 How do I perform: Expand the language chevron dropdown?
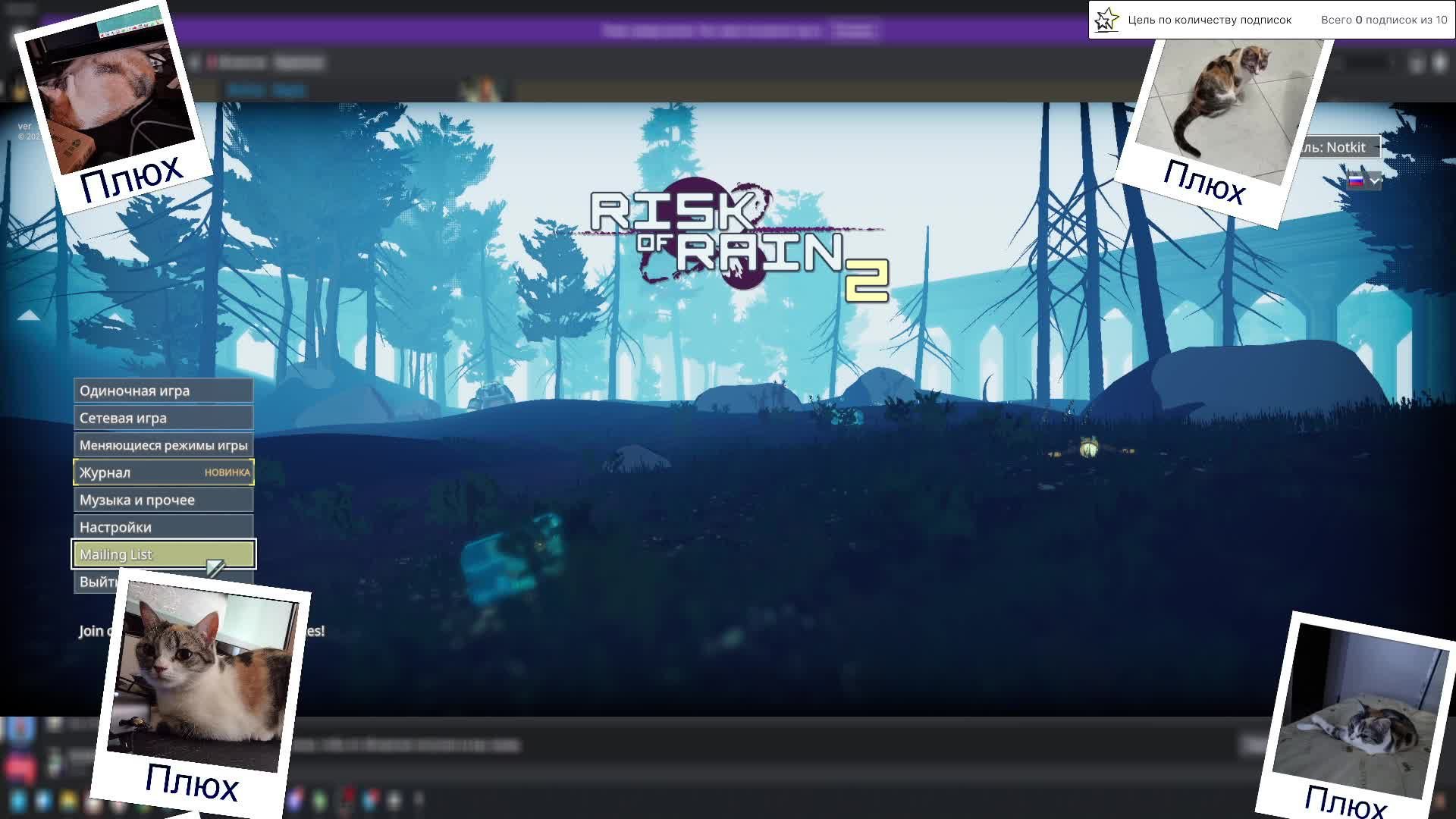1374,180
